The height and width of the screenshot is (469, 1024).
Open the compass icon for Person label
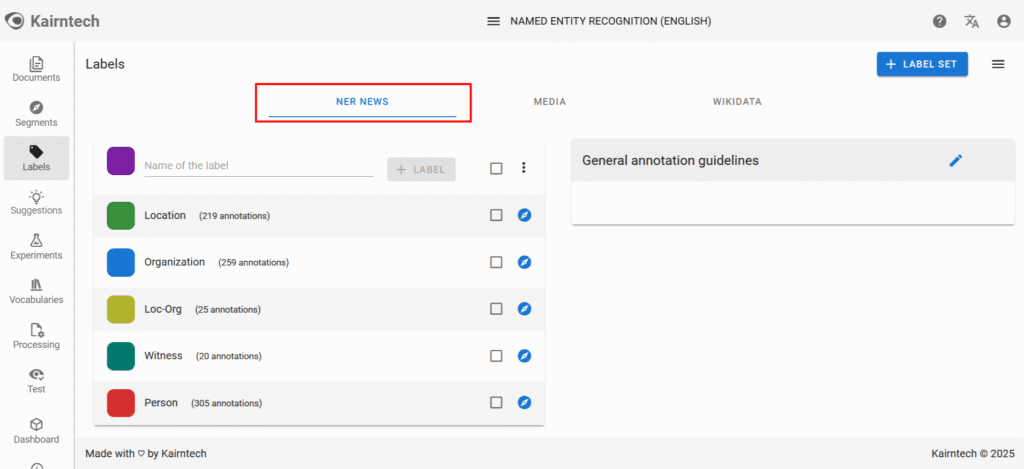524,402
